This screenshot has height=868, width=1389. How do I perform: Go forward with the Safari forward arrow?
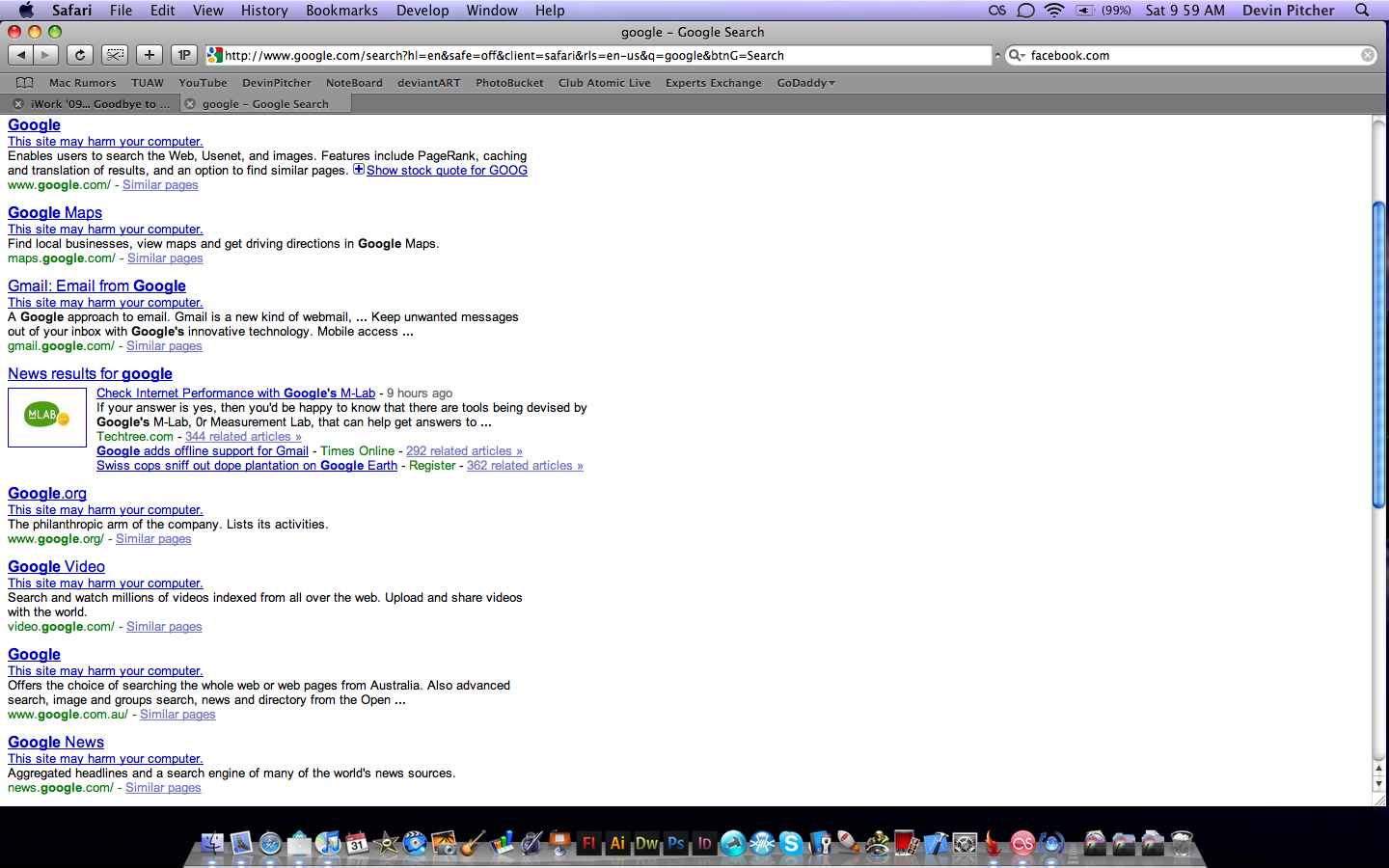pyautogui.click(x=45, y=55)
